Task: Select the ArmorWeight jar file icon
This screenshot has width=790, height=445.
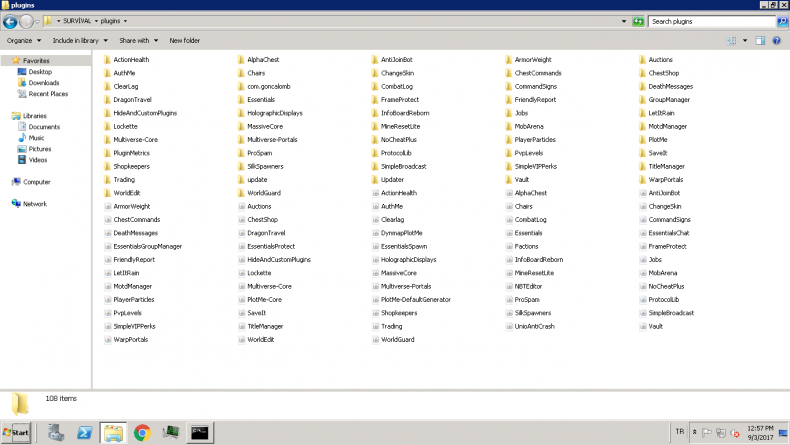Action: point(108,206)
